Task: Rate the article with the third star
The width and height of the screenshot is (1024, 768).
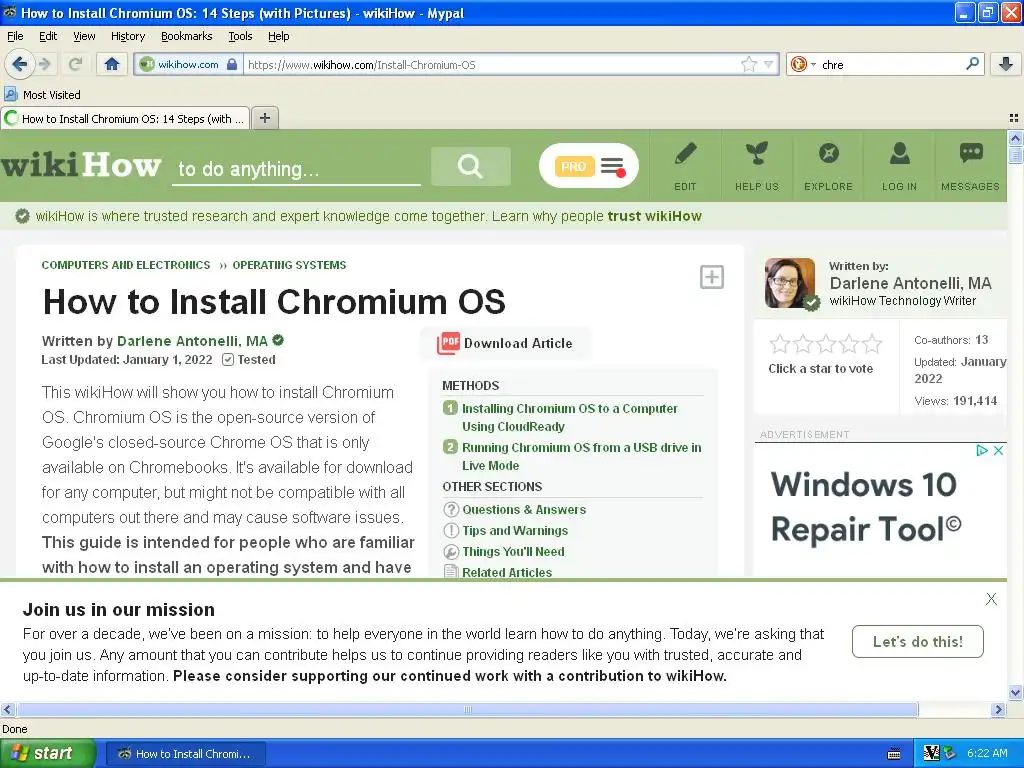Action: click(825, 344)
